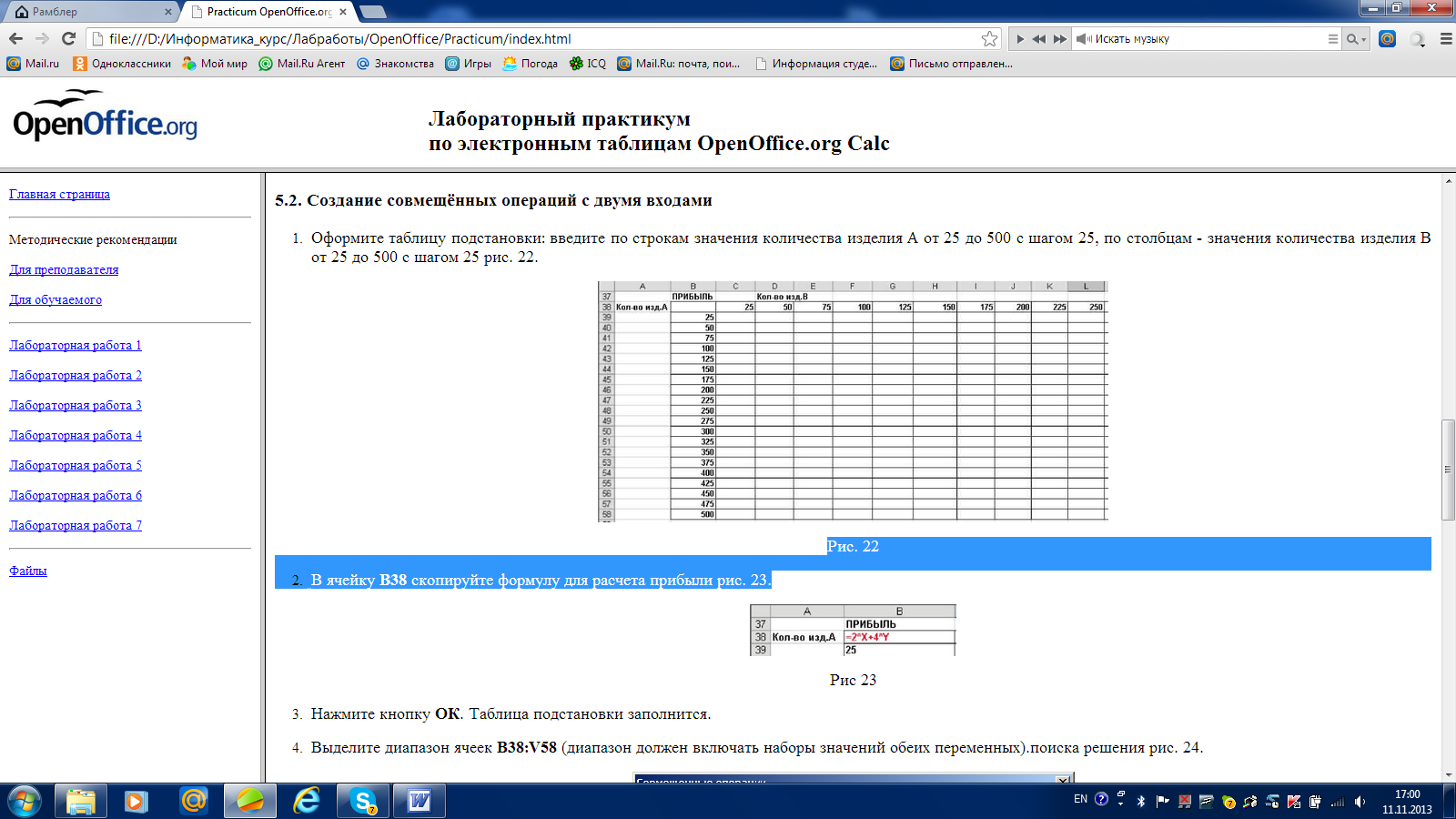Viewport: 1456px width, 819px height.
Task: Close the Рамблер tab
Action: tap(168, 12)
